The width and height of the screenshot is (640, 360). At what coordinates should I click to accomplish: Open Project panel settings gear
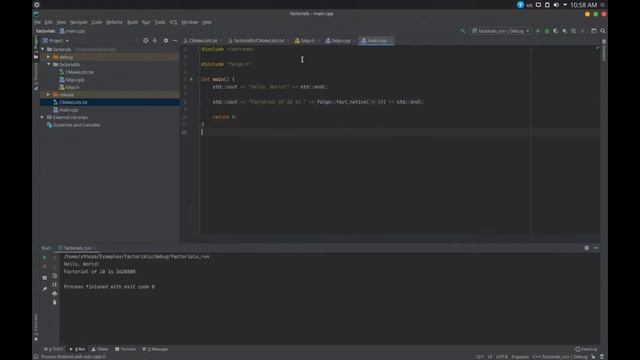coord(166,41)
